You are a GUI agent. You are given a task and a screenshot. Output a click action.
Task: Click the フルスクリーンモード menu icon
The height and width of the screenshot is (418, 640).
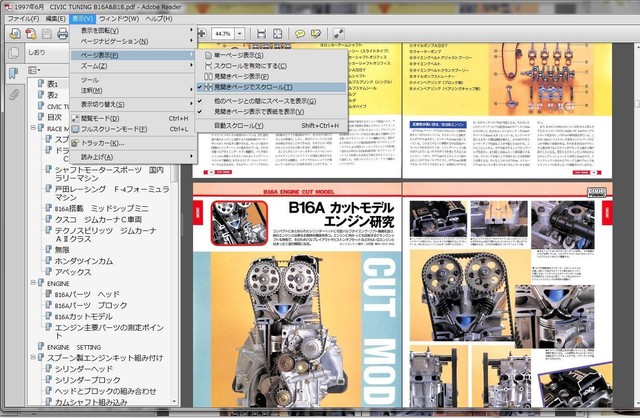pyautogui.click(x=75, y=129)
